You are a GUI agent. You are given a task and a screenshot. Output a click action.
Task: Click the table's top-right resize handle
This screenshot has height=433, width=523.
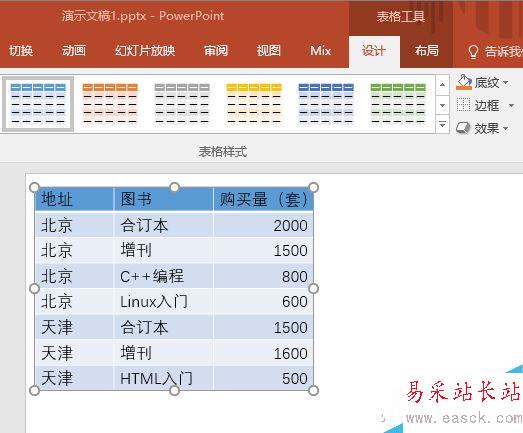pyautogui.click(x=314, y=187)
